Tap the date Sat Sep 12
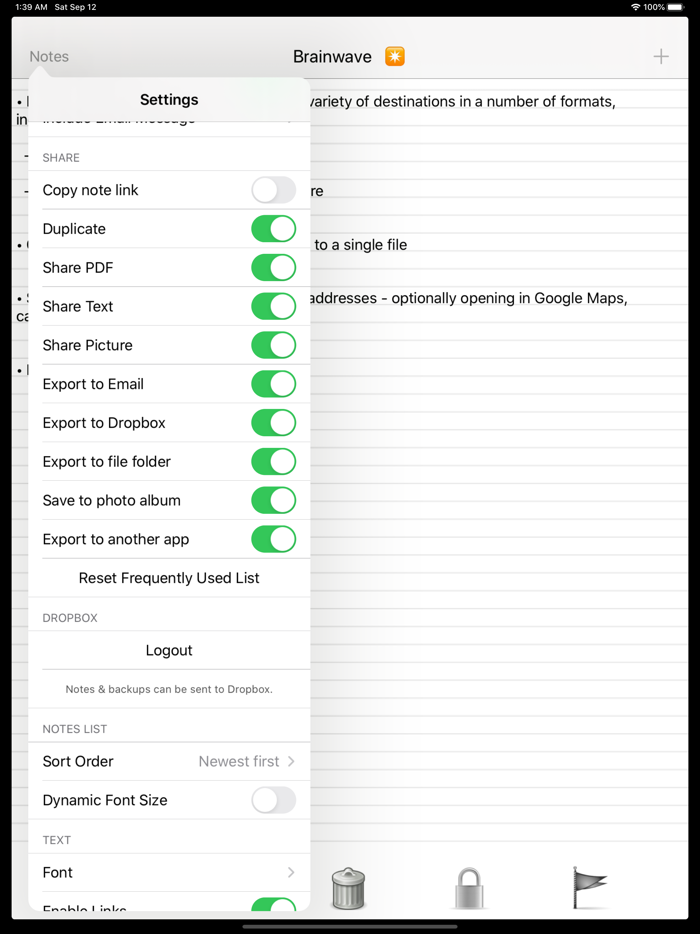The width and height of the screenshot is (700, 934). coord(75,7)
